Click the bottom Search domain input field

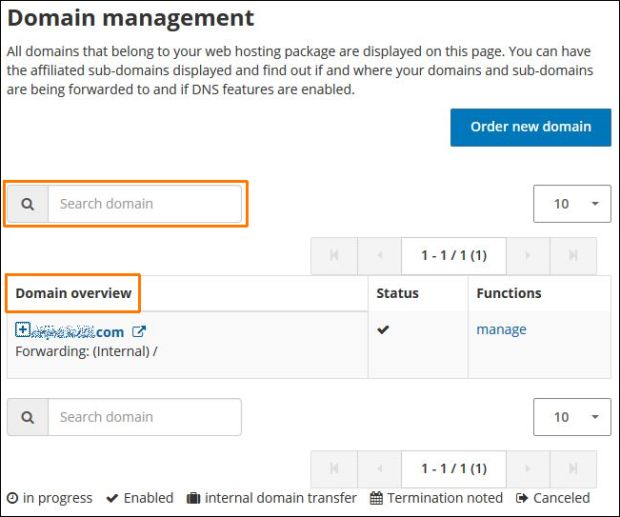(144, 417)
